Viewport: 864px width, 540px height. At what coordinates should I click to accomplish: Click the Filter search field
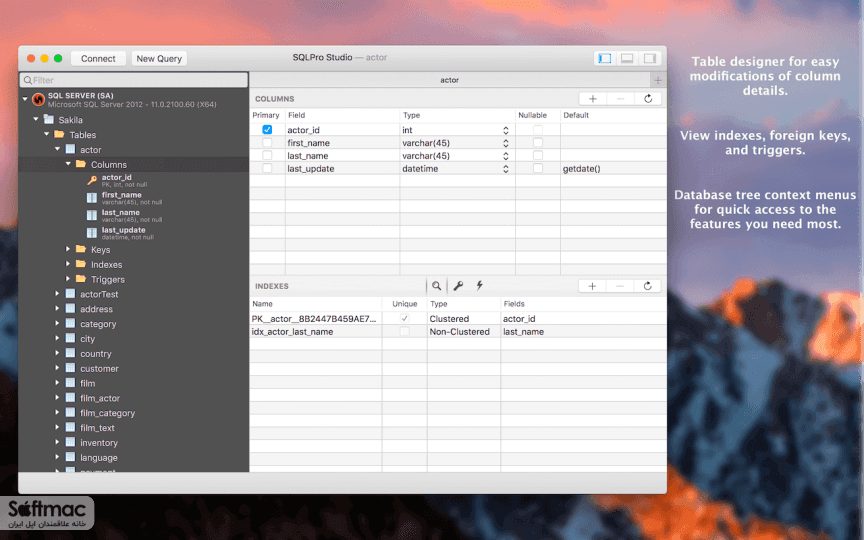click(134, 80)
